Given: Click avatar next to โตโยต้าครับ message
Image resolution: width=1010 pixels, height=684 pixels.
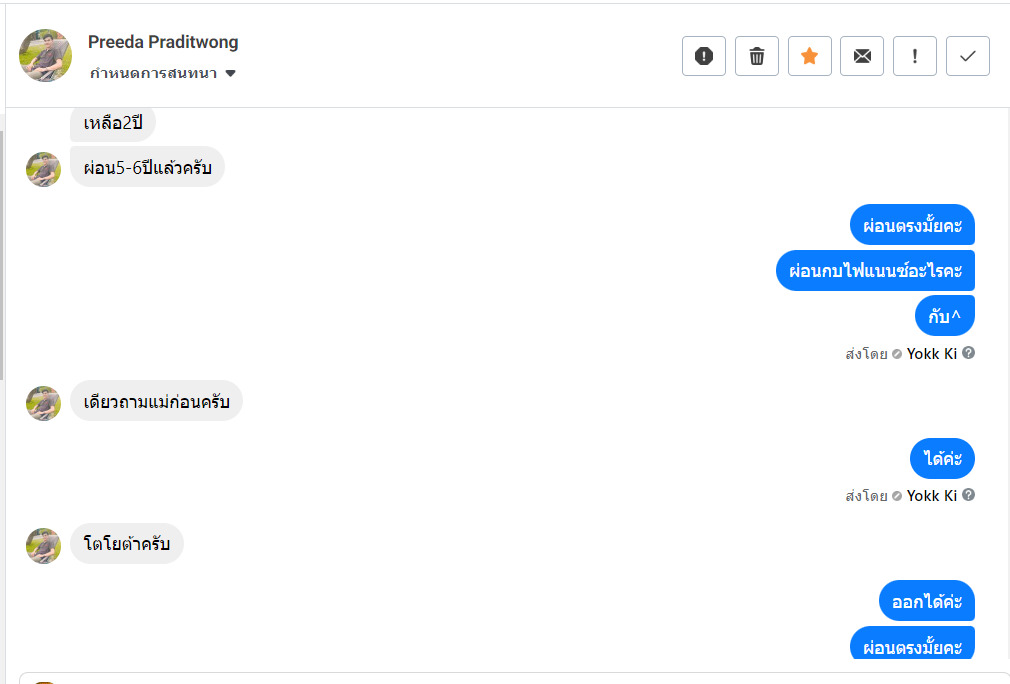Looking at the screenshot, I should [x=44, y=545].
